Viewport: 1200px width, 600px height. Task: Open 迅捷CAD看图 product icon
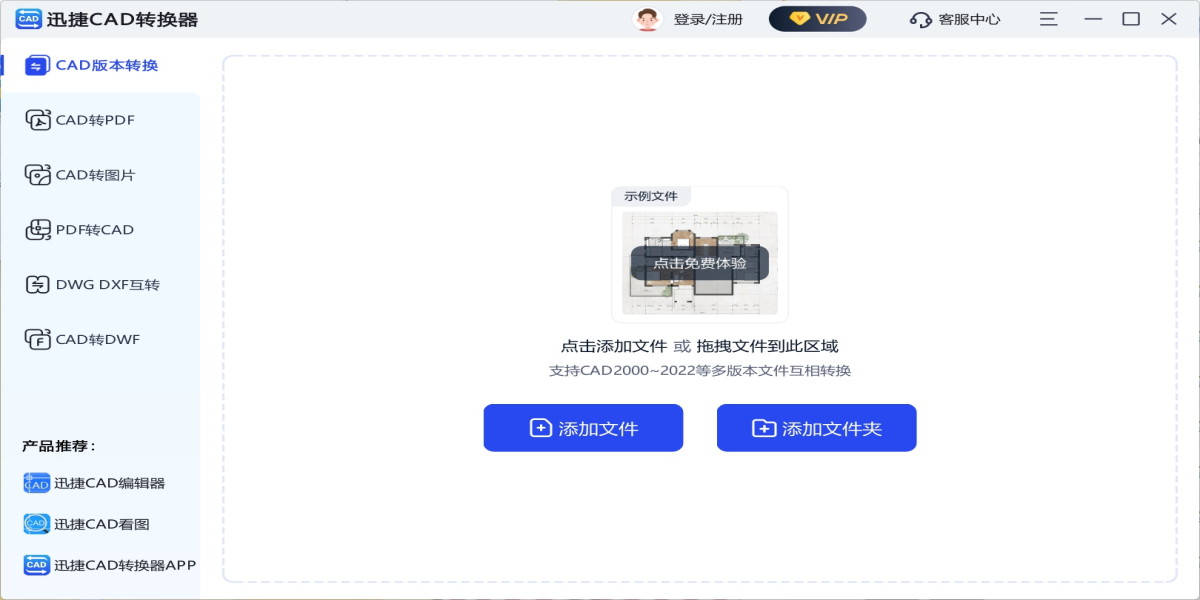tap(36, 524)
